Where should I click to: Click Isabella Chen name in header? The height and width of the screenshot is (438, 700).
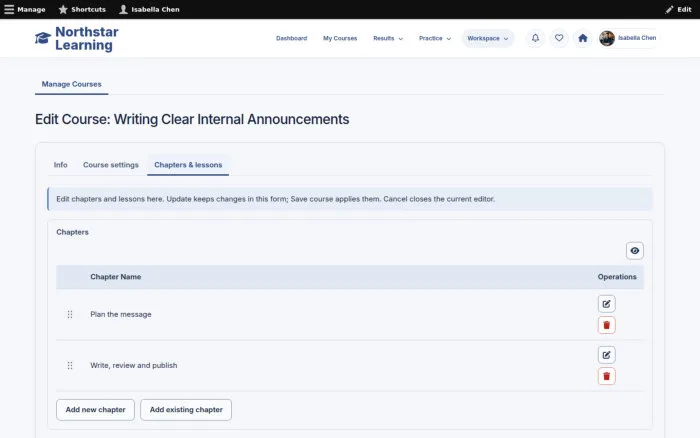(x=637, y=38)
